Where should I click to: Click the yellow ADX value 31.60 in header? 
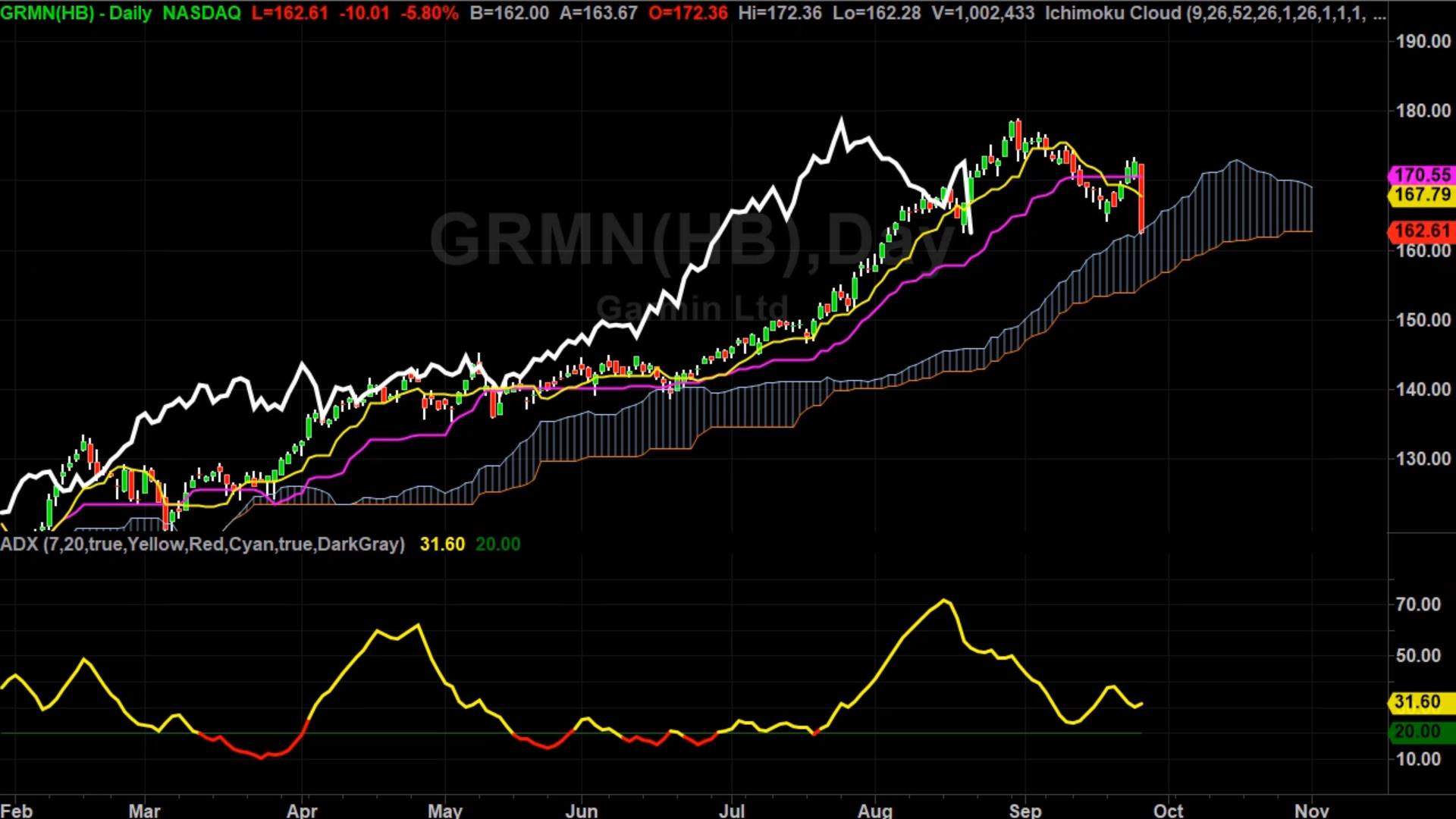tap(442, 544)
